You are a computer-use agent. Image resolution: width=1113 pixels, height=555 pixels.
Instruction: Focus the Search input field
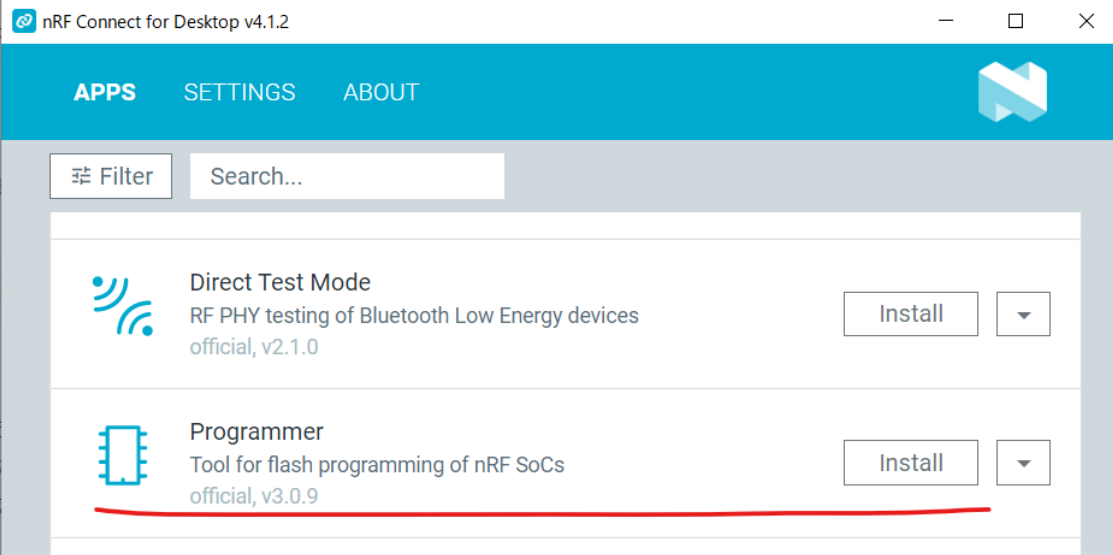347,176
